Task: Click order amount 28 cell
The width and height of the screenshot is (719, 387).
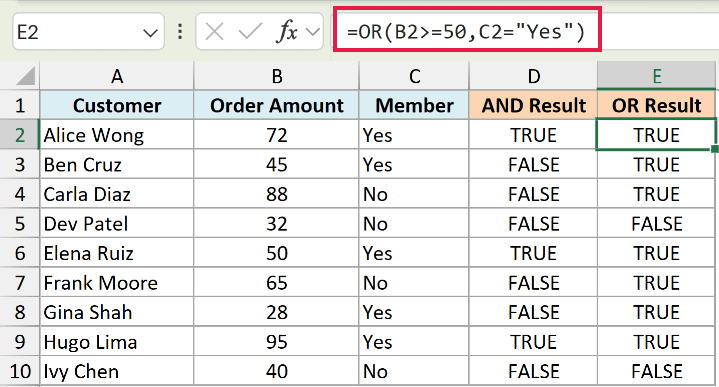Action: click(277, 312)
